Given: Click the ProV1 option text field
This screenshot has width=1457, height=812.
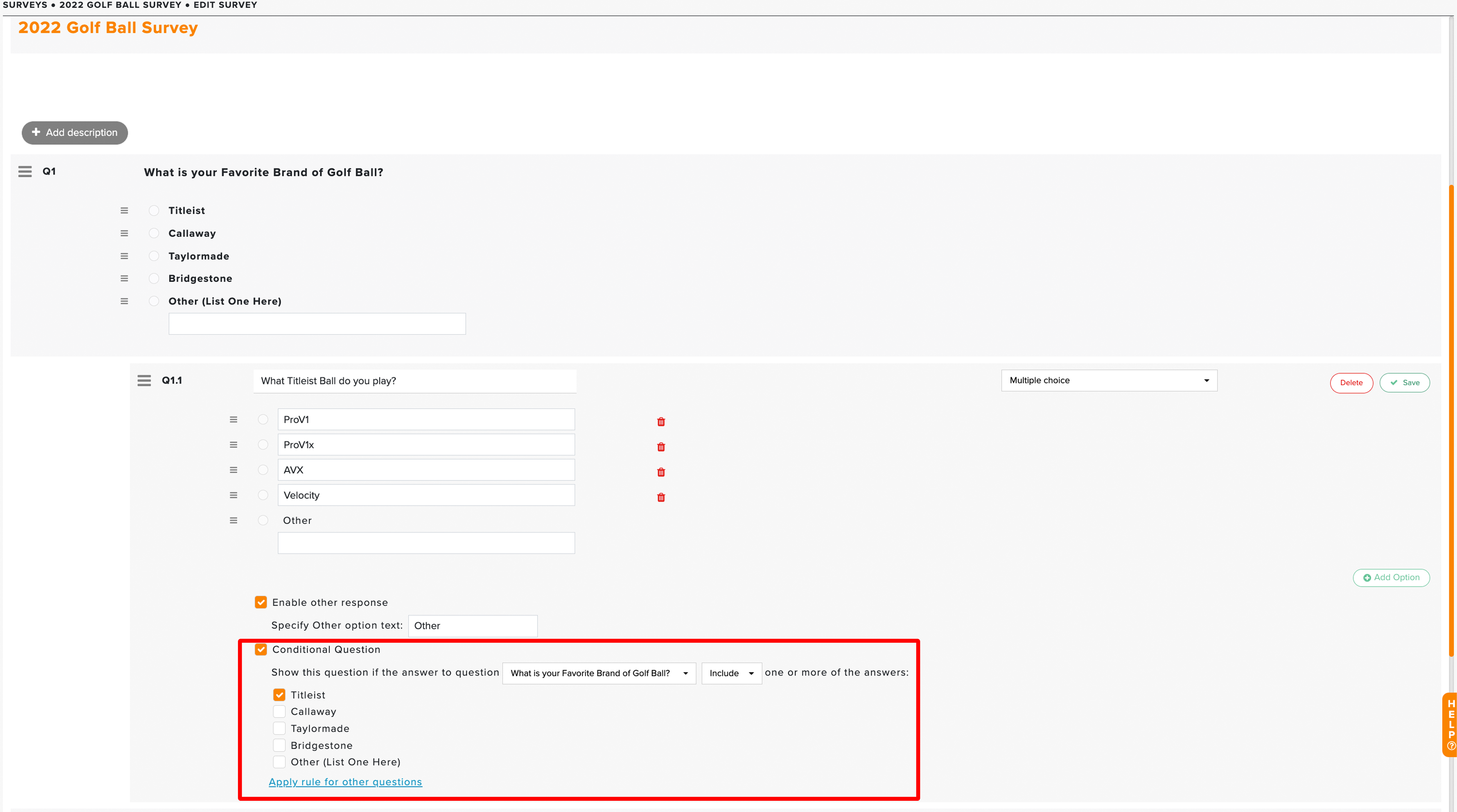Looking at the screenshot, I should pos(426,420).
